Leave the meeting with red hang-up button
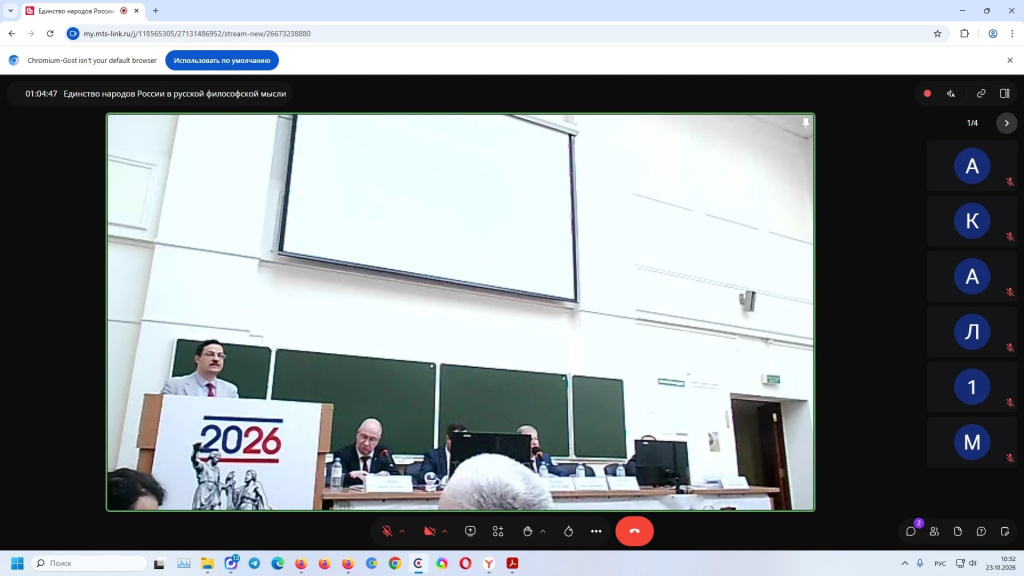Image resolution: width=1024 pixels, height=576 pixels. (x=634, y=532)
